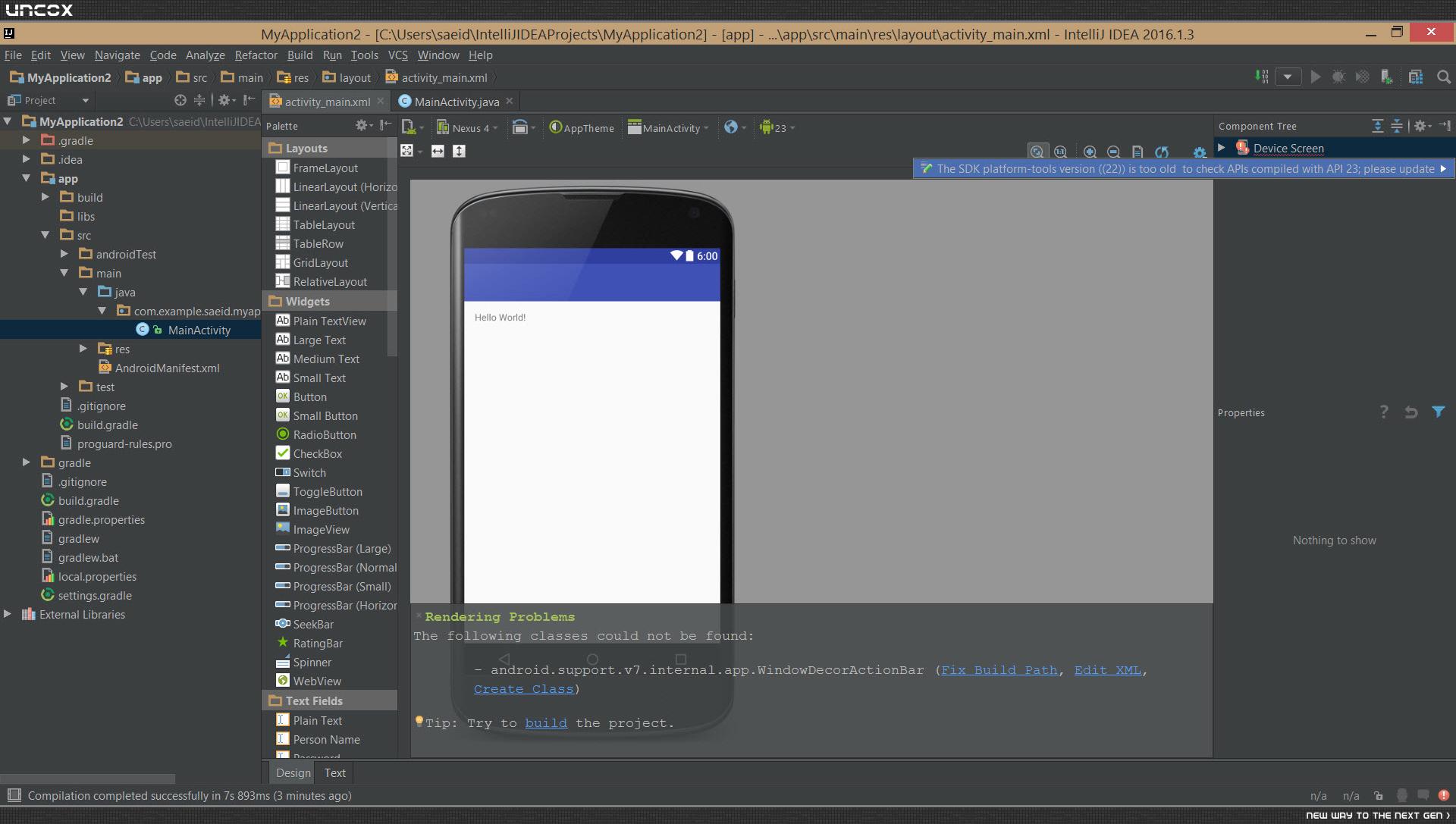Open the MainActivity association dropdown
The height and width of the screenshot is (824, 1456).
[x=668, y=127]
